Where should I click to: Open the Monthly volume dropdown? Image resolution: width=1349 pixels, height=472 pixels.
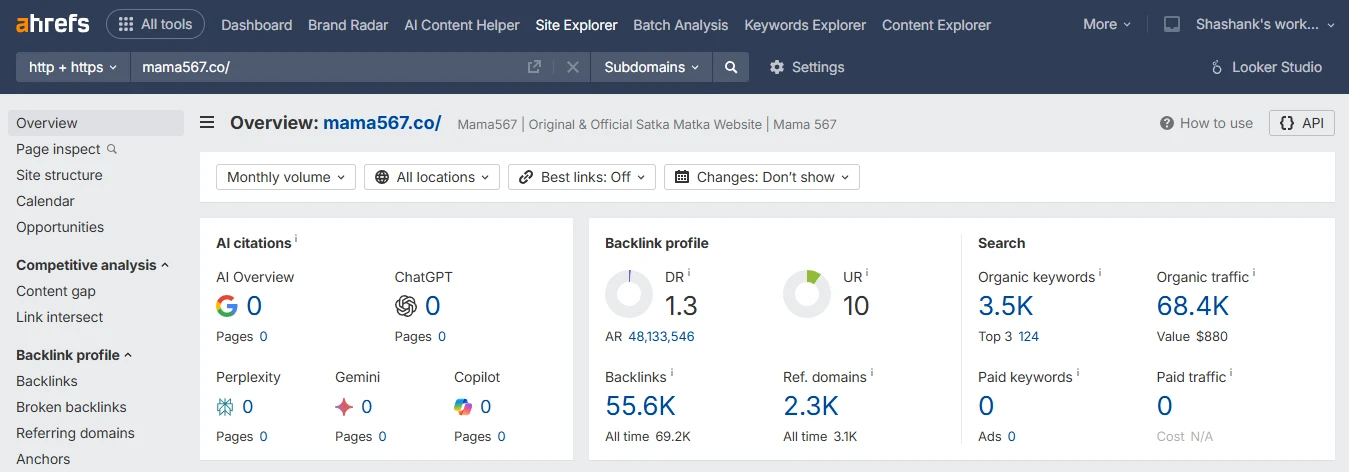286,177
